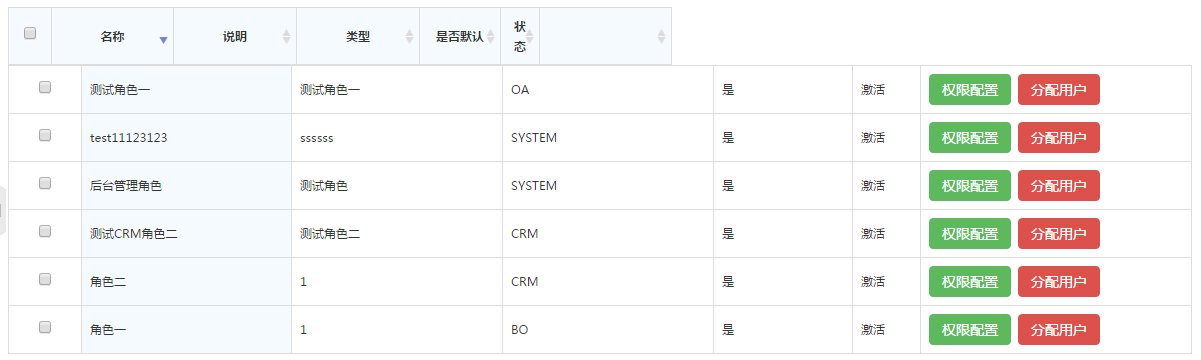Click 权限配置 in 角色一 row

pos(970,330)
